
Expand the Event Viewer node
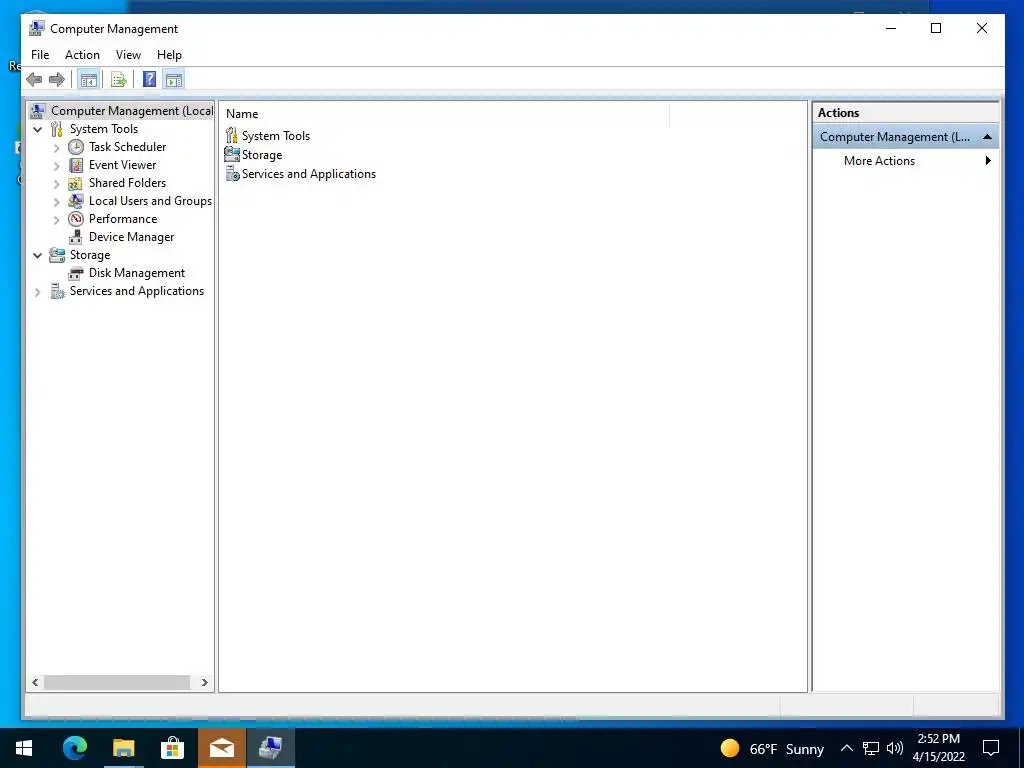57,166
